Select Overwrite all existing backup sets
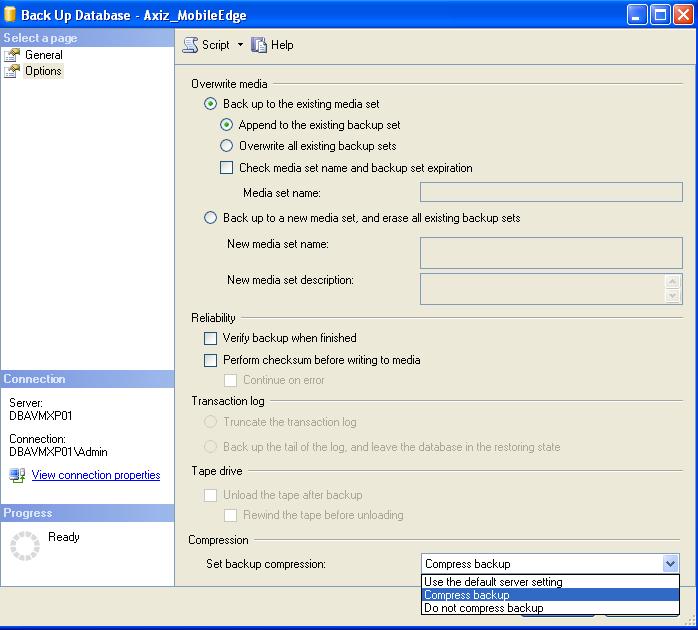This screenshot has height=630, width=698. [227, 146]
